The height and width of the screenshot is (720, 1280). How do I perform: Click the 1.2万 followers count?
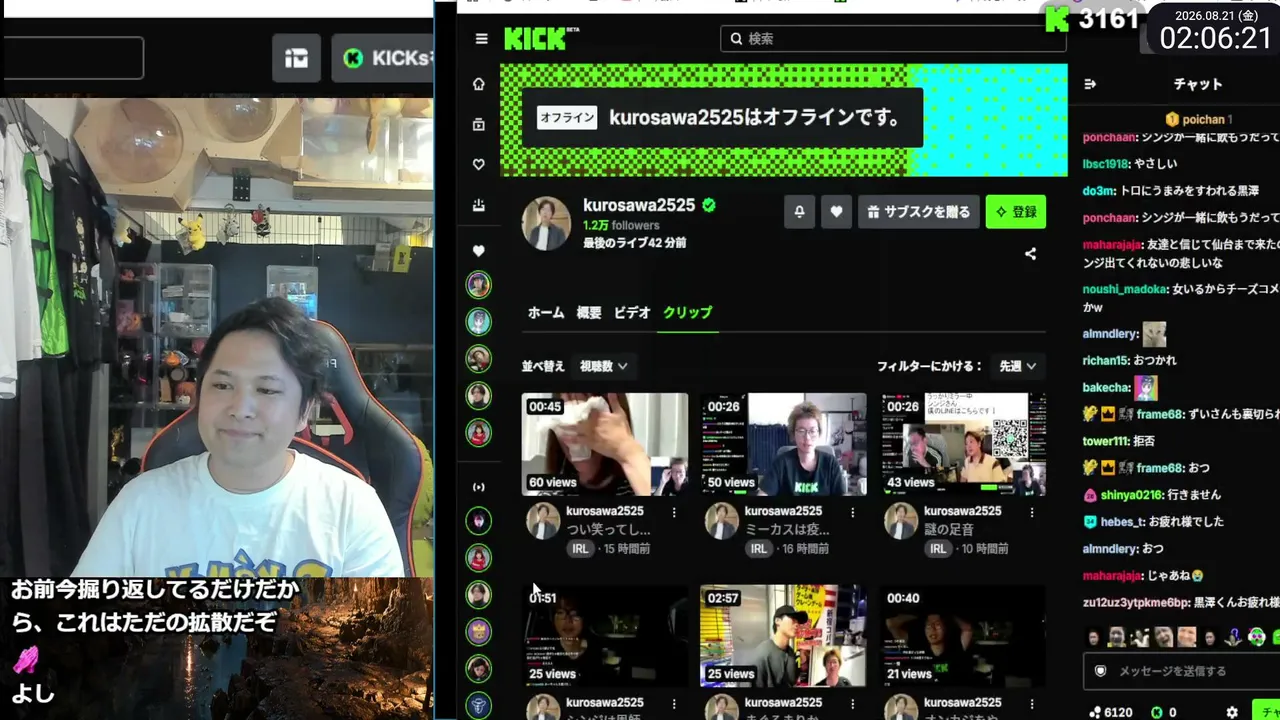coord(621,226)
